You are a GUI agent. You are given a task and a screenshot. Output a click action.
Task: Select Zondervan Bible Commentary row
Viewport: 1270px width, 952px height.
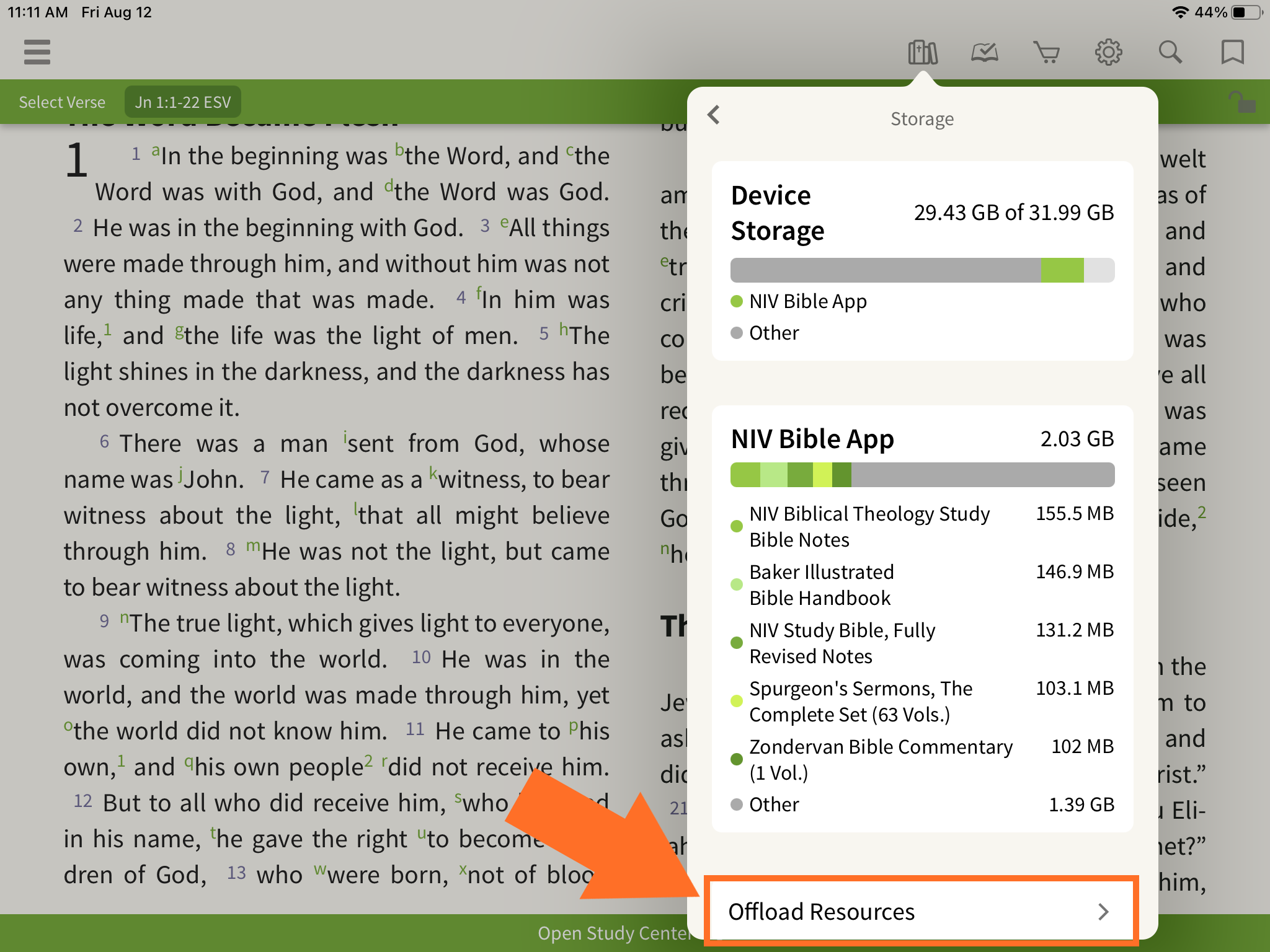(922, 760)
